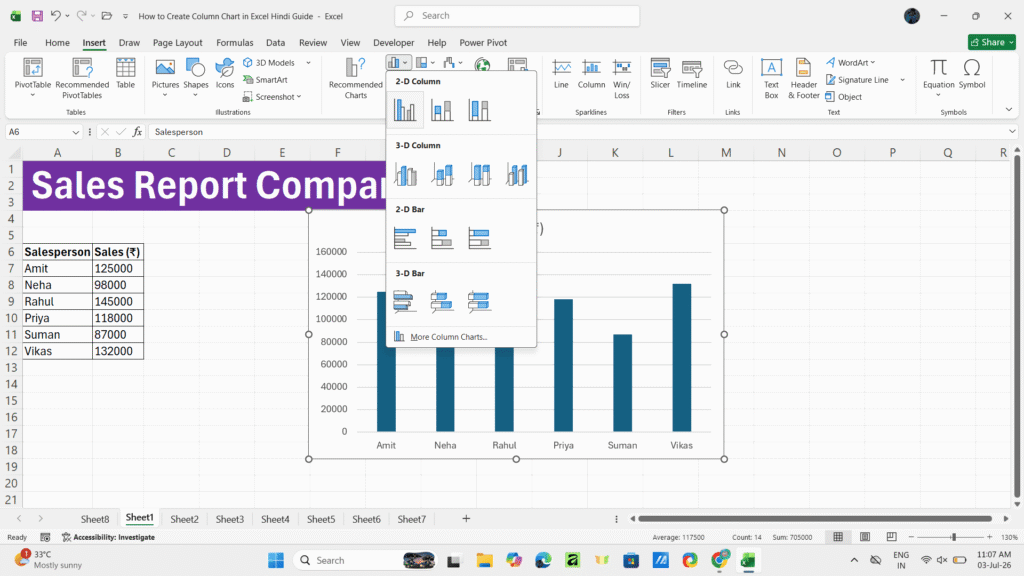Click the title bar Search box
This screenshot has height=576, width=1024.
(x=517, y=16)
